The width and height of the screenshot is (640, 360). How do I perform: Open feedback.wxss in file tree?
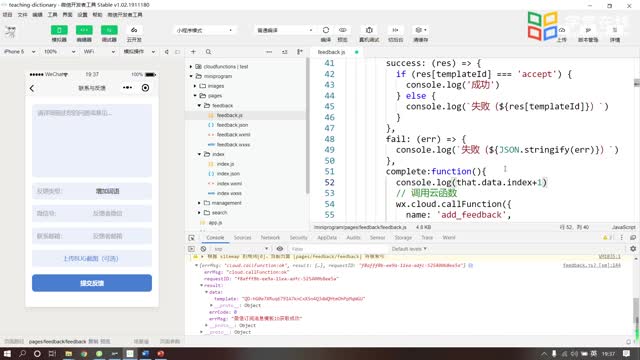pyautogui.click(x=233, y=144)
